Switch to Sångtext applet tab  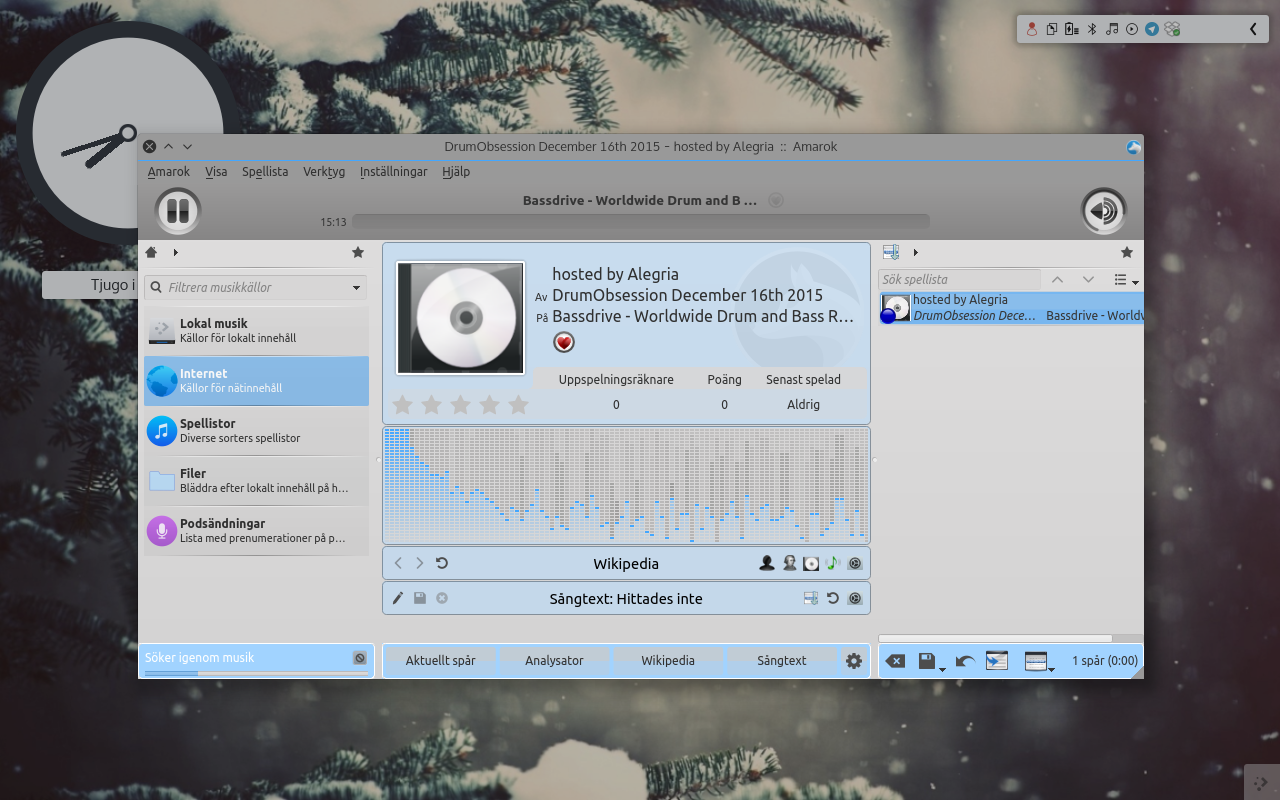782,660
